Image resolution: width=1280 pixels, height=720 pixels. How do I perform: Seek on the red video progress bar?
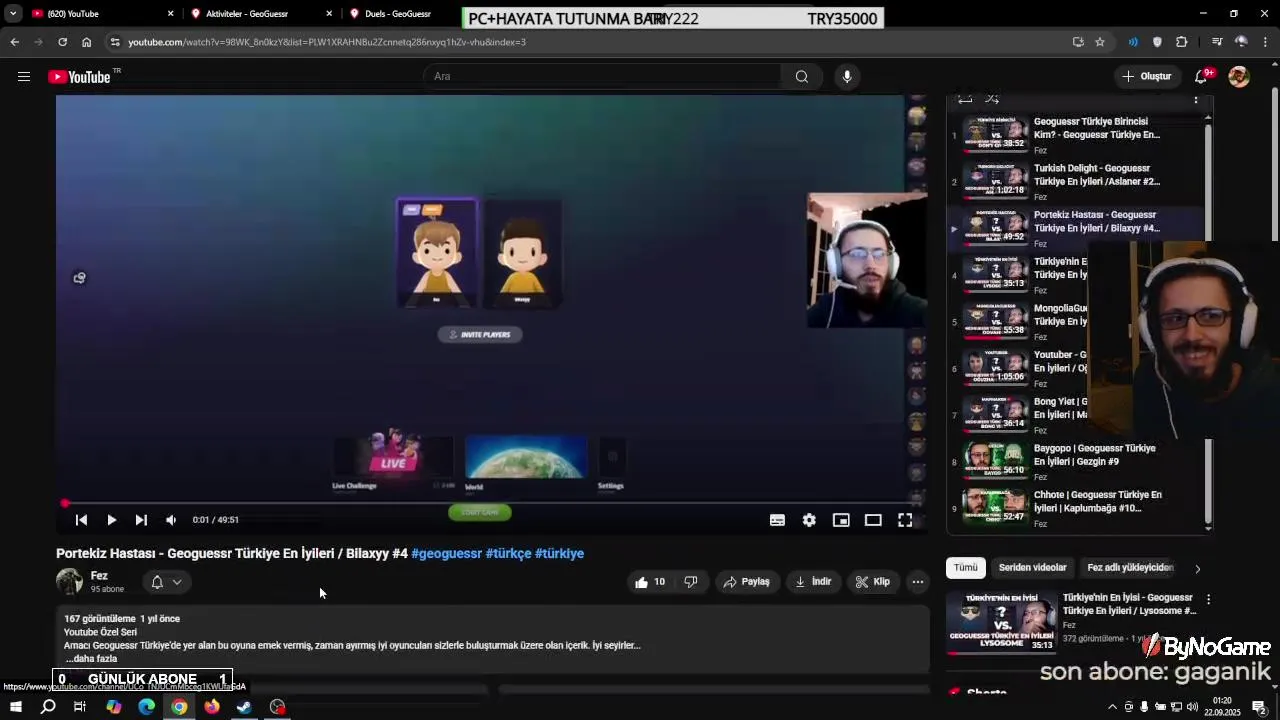tap(492, 503)
